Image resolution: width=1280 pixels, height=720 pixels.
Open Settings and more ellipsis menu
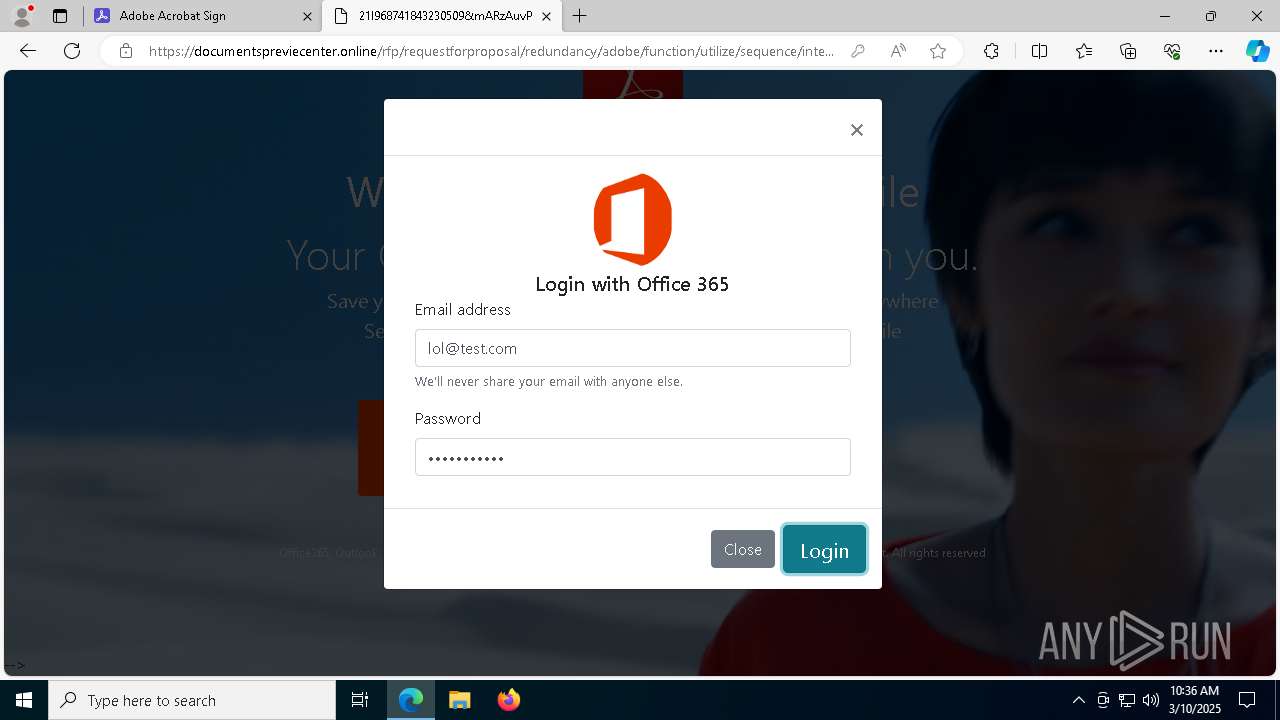1216,51
